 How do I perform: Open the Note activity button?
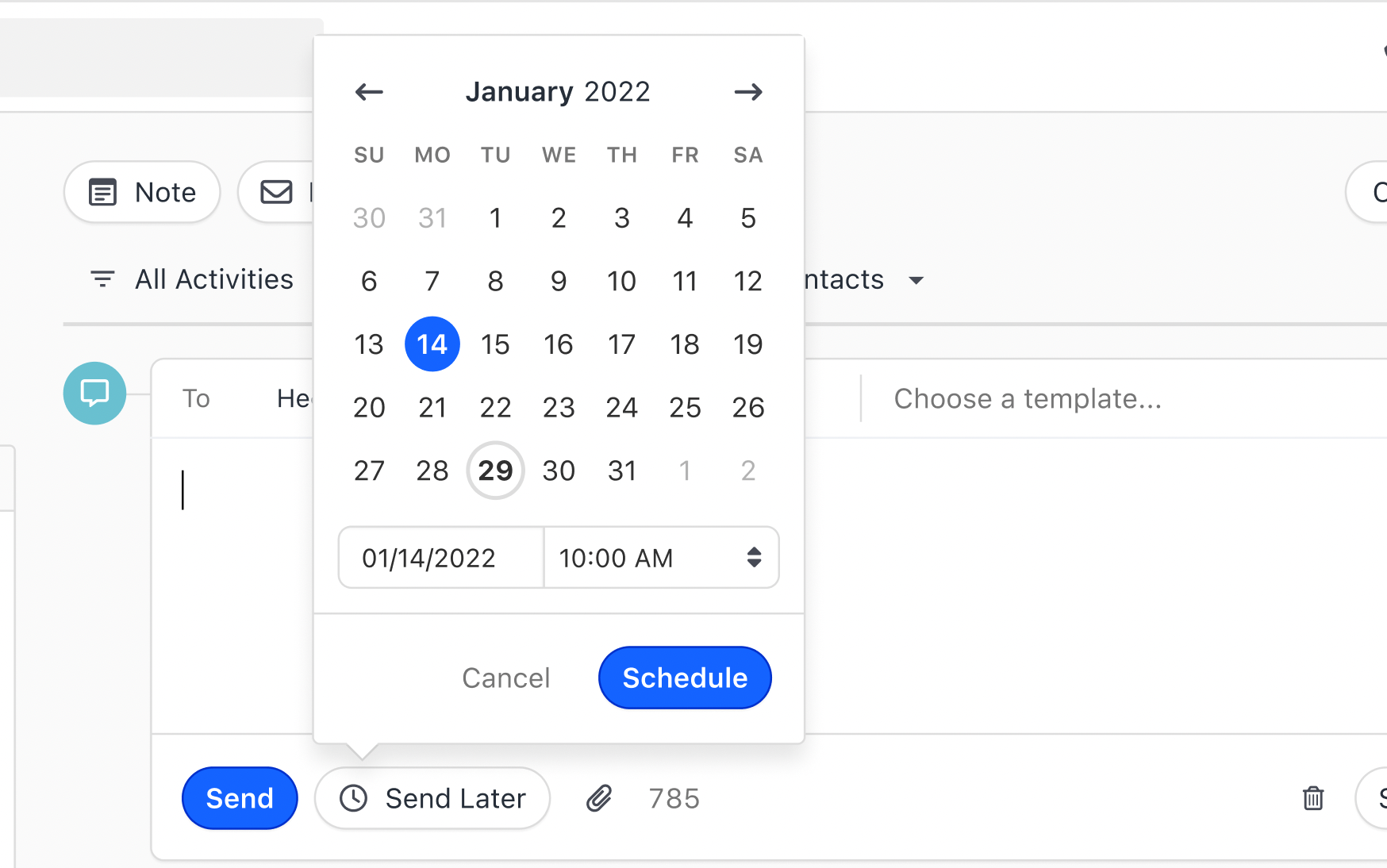[x=142, y=192]
